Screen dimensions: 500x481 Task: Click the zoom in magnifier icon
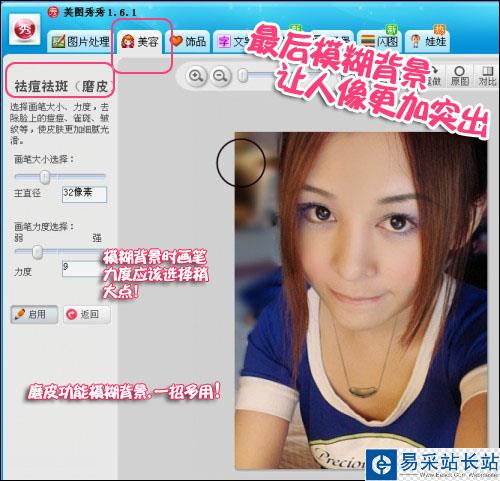point(196,76)
